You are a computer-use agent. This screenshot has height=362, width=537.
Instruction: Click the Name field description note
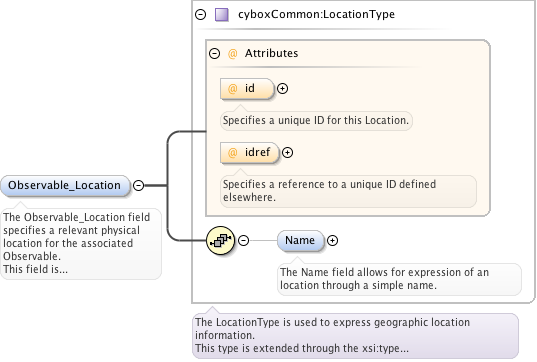(x=399, y=279)
